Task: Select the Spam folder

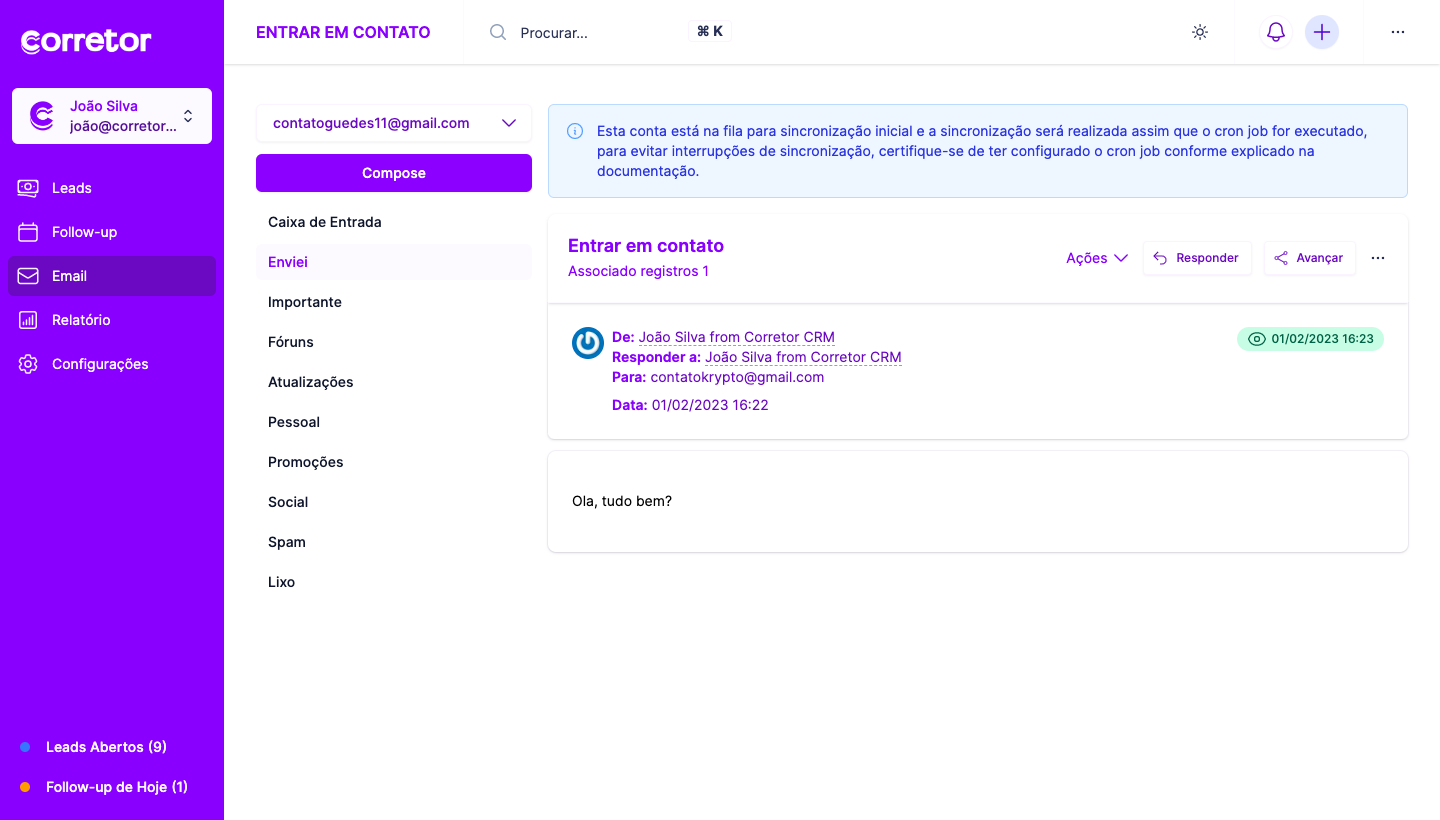Action: click(287, 542)
